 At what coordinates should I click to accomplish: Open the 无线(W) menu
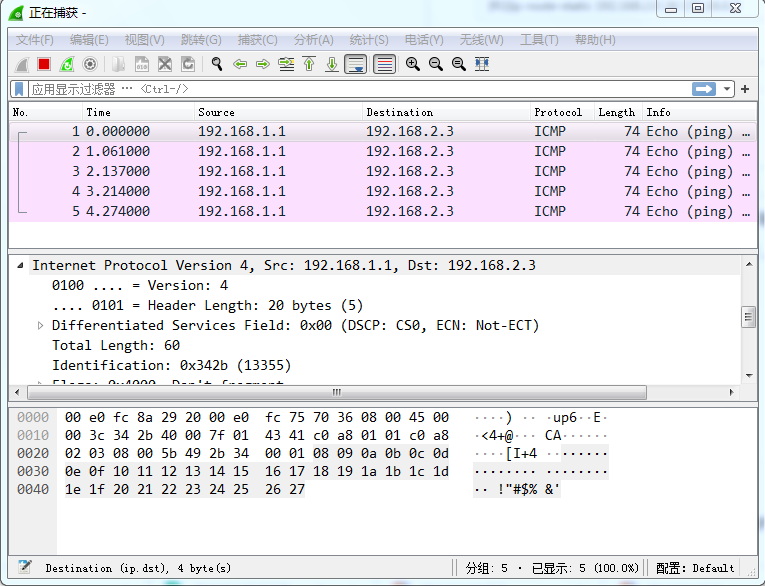481,40
